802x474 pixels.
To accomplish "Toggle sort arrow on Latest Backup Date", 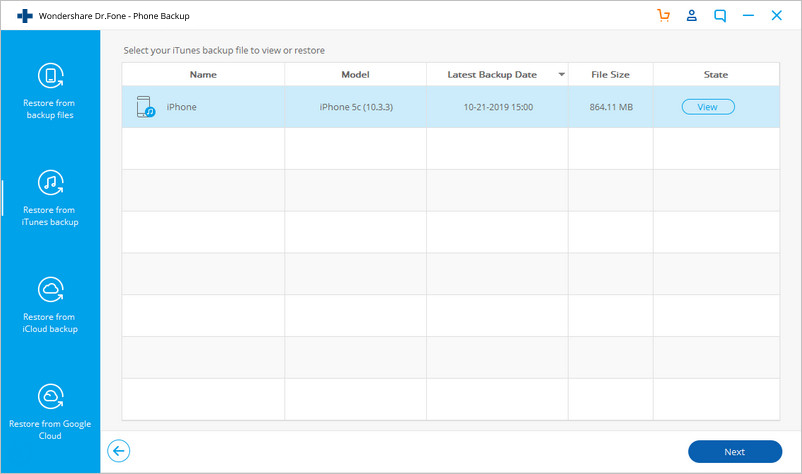I will click(561, 75).
